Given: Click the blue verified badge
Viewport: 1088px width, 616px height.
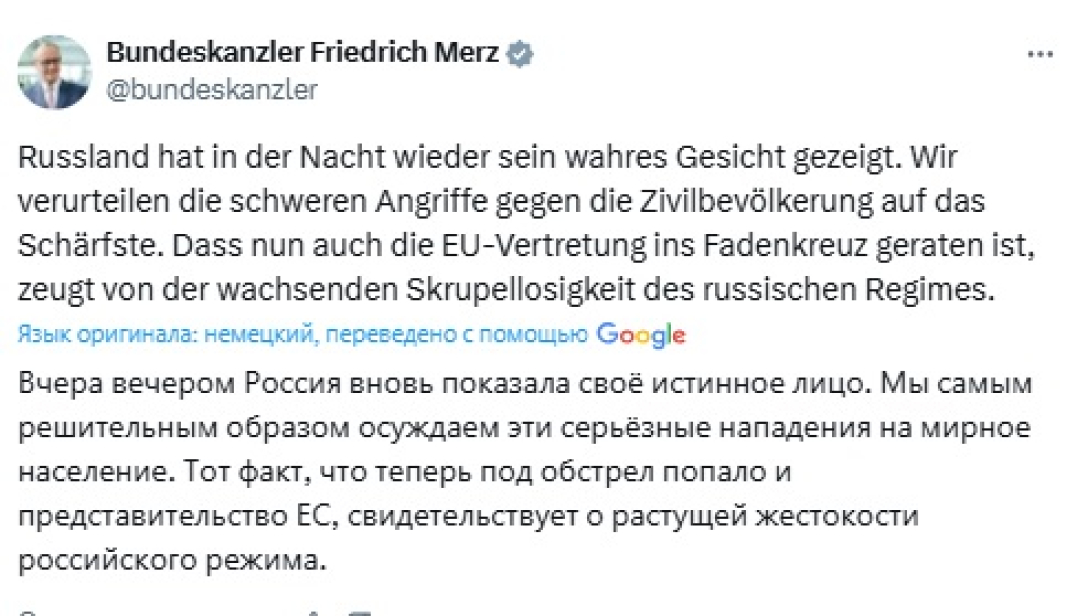Looking at the screenshot, I should [520, 54].
